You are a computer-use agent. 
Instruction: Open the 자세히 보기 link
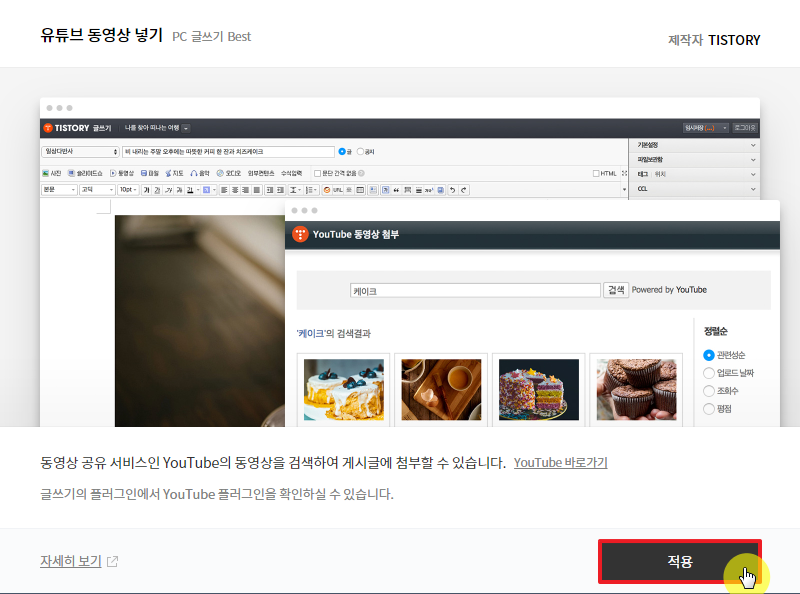(71, 561)
